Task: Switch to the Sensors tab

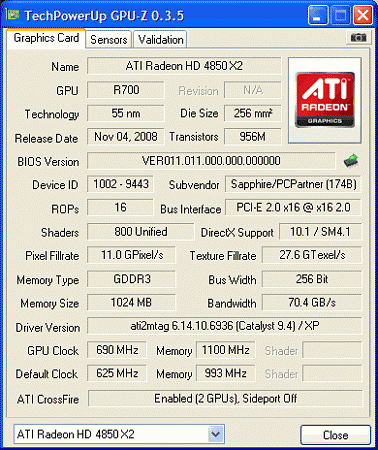Action: click(x=109, y=40)
